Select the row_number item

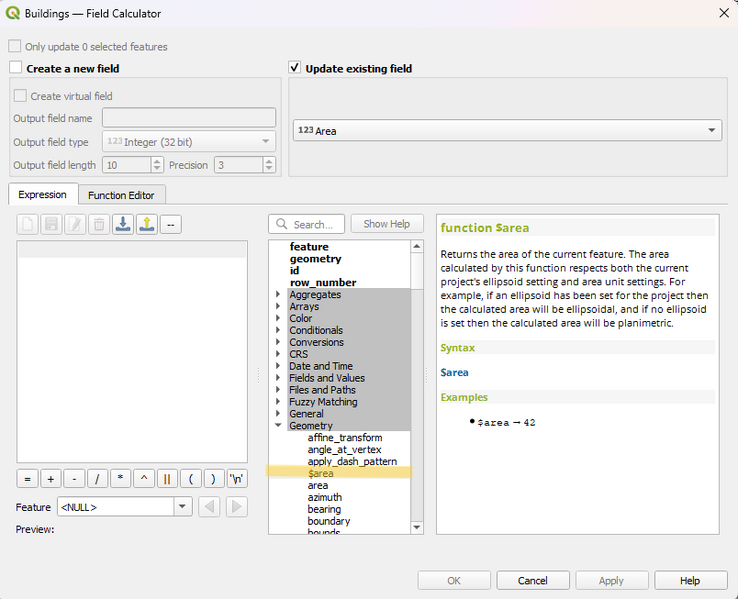[323, 282]
